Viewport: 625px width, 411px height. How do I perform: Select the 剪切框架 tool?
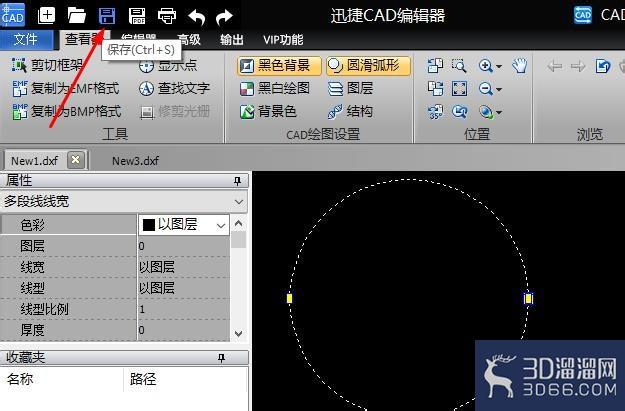tap(47, 65)
